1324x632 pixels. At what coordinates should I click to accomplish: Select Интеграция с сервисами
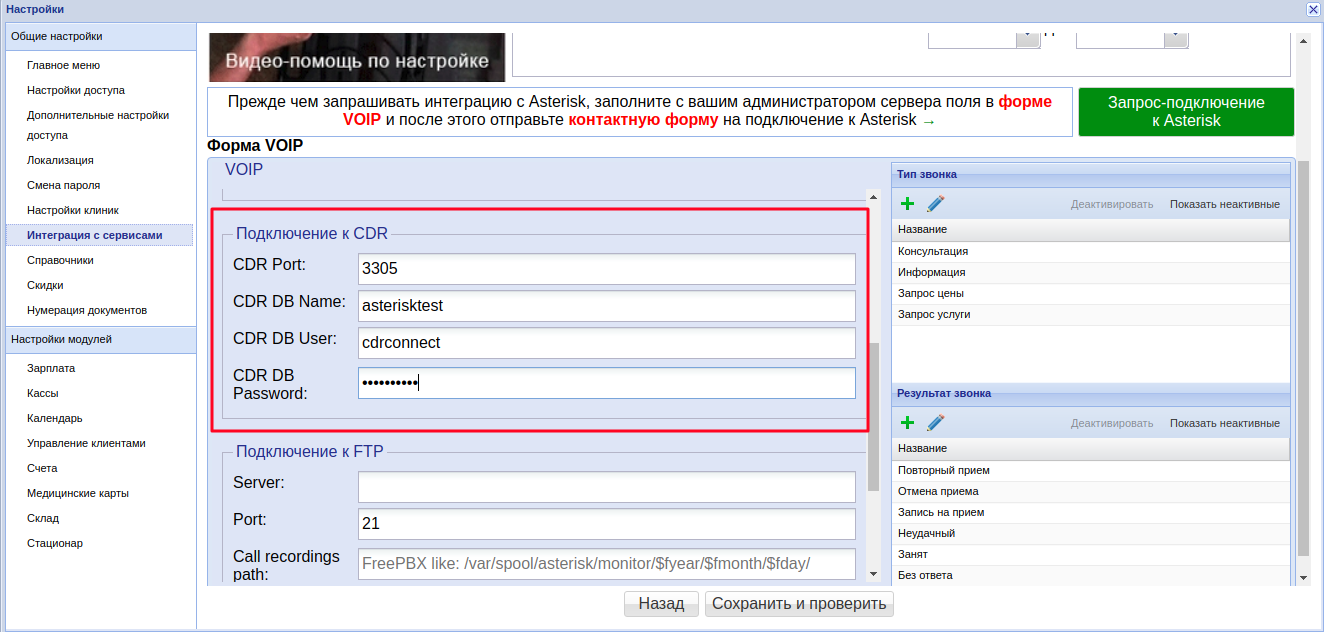(99, 235)
